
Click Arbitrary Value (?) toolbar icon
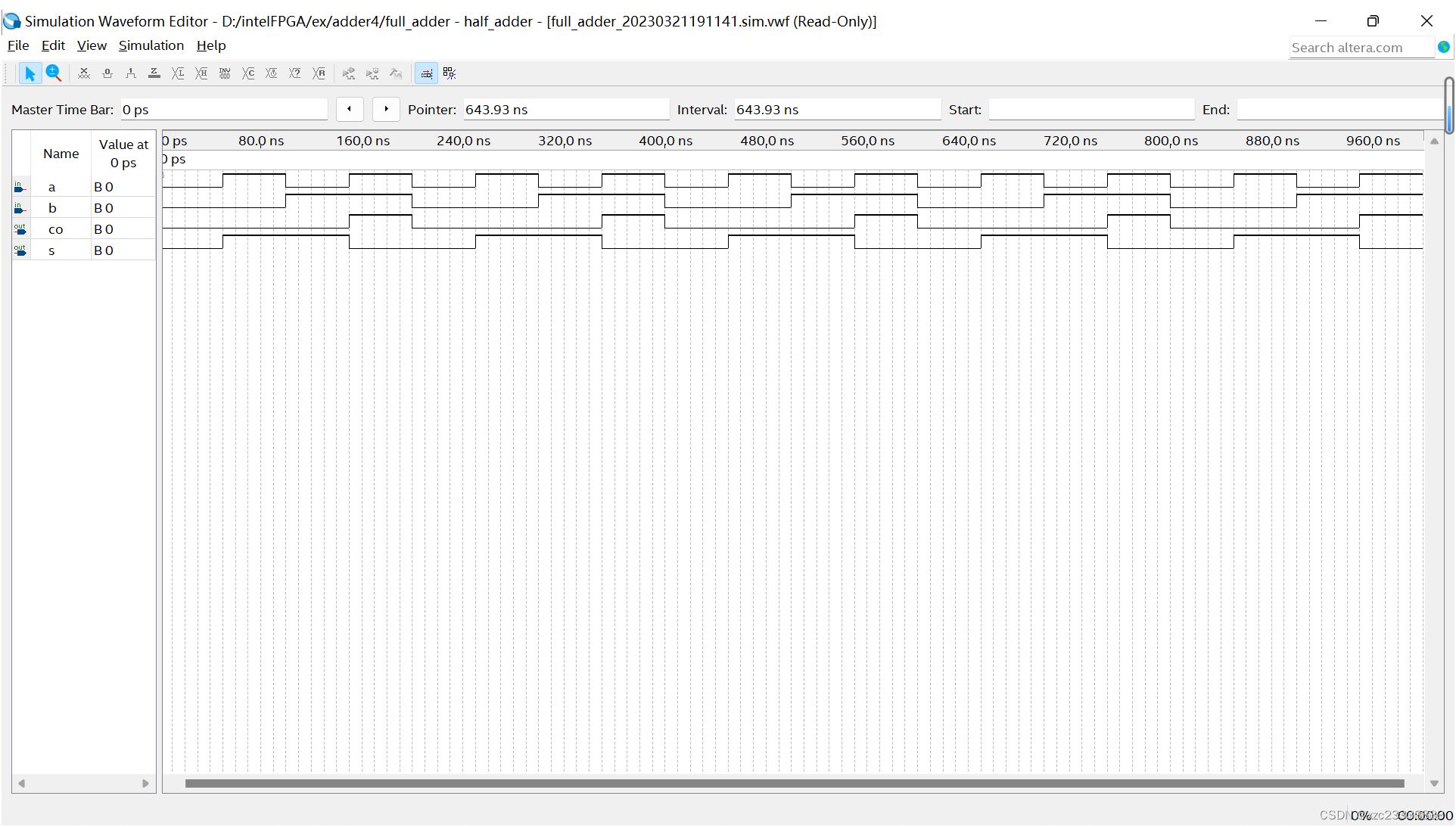click(x=295, y=73)
